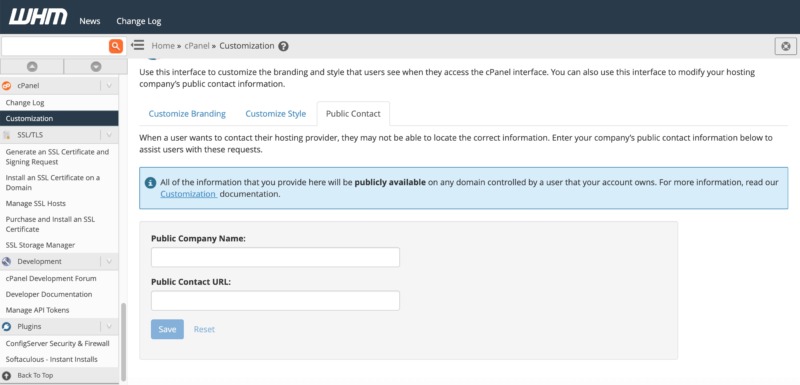Click the Plugins section icon
Screen dimensions: 800x385
pyautogui.click(x=7, y=326)
